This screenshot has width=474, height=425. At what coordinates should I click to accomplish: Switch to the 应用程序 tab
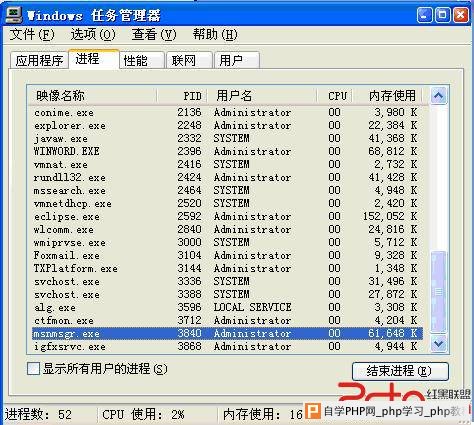(x=39, y=60)
